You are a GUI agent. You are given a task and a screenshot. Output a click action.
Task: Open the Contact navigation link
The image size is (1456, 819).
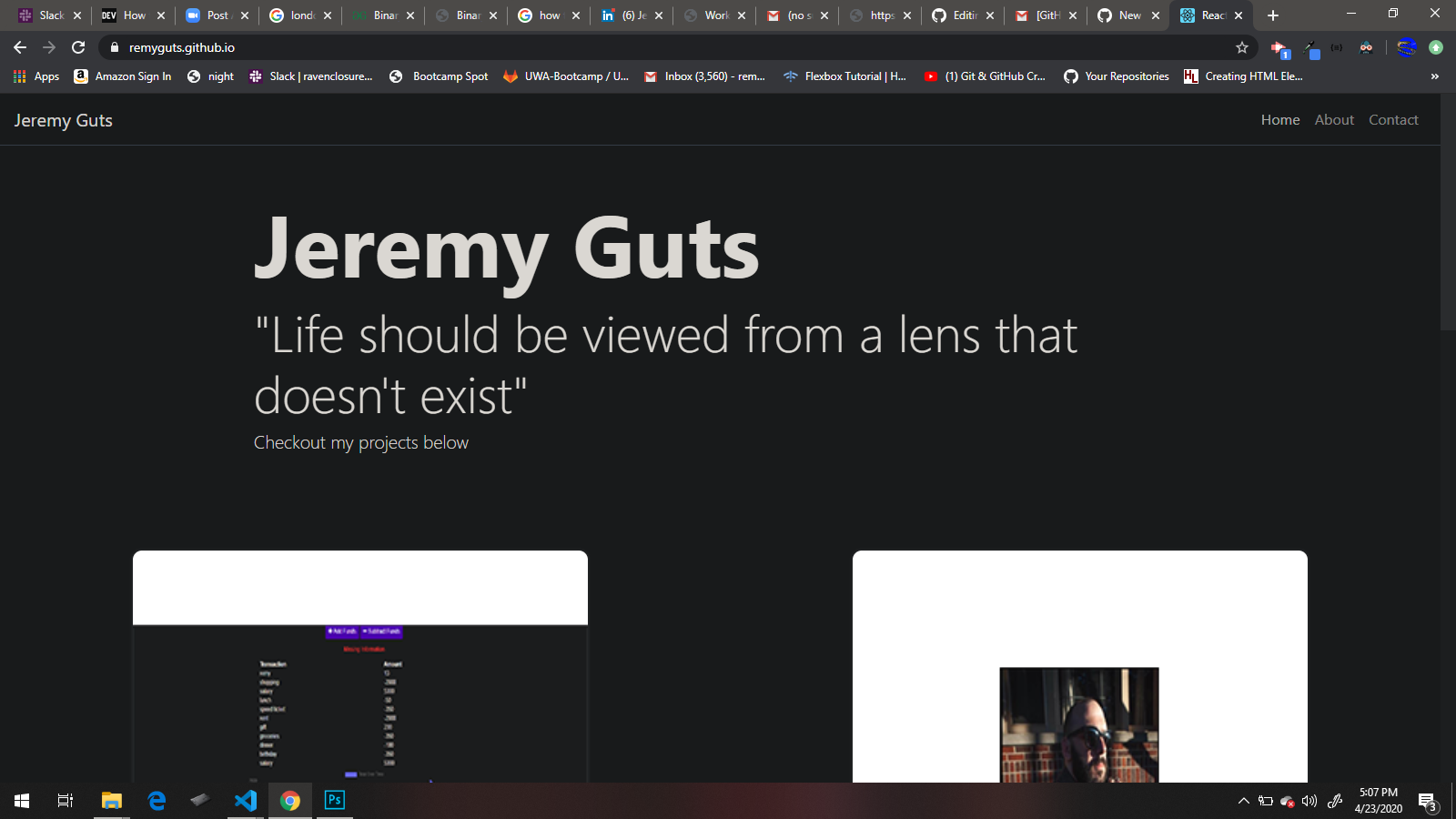point(1393,119)
